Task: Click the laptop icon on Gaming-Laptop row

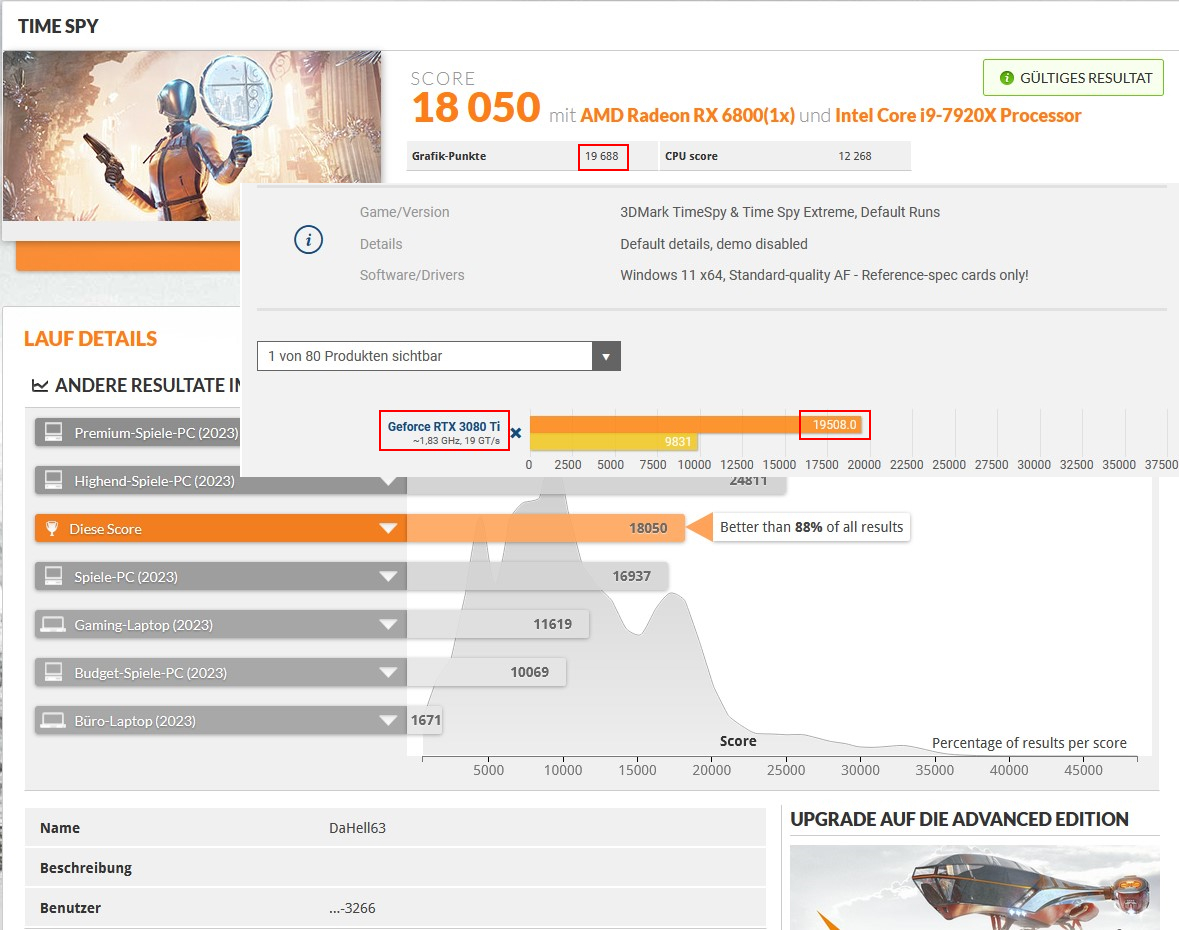Action: click(53, 625)
